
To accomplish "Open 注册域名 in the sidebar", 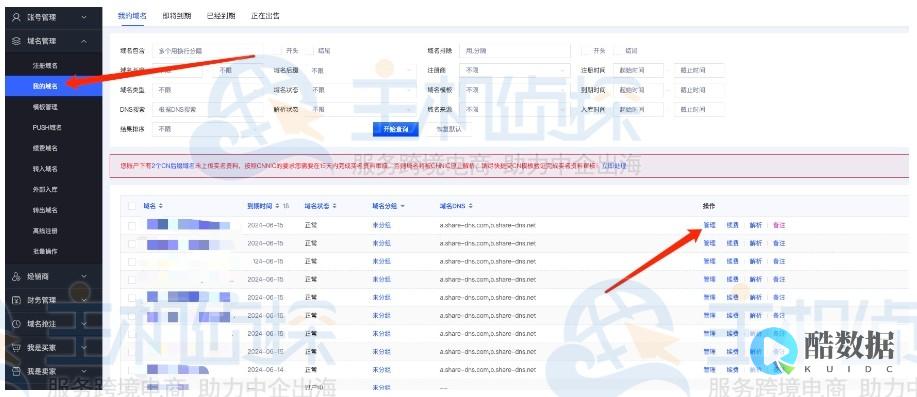I will (45, 66).
